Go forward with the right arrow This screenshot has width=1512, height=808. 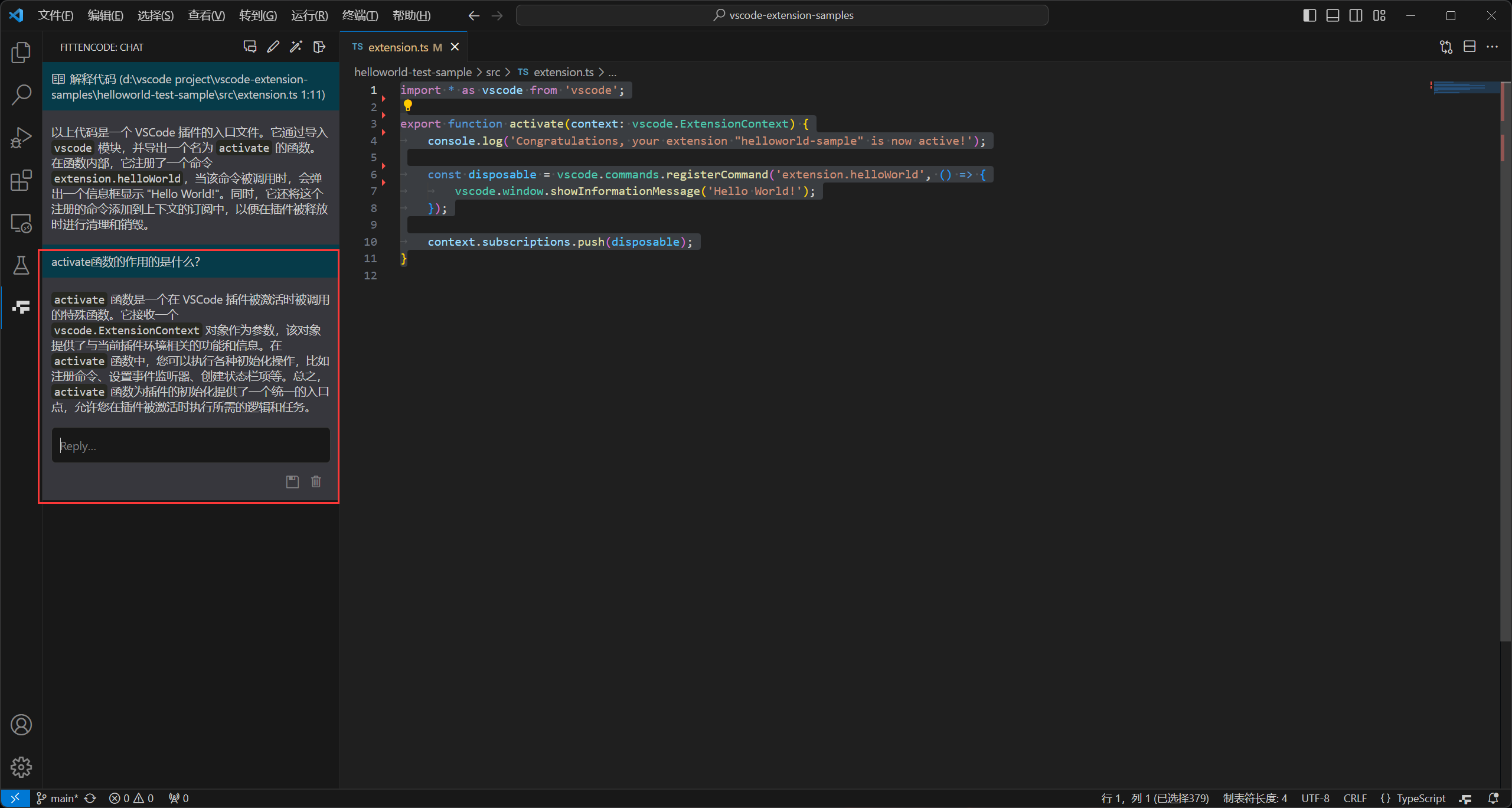pos(497,15)
